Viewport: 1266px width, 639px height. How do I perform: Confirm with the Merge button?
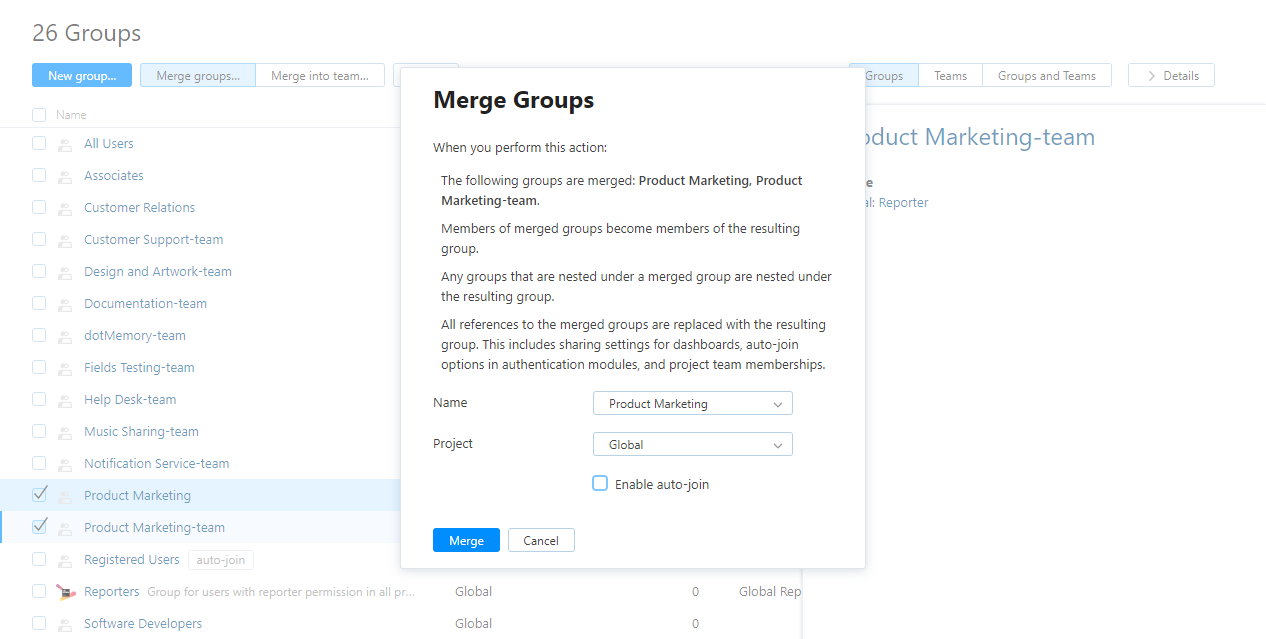(466, 541)
